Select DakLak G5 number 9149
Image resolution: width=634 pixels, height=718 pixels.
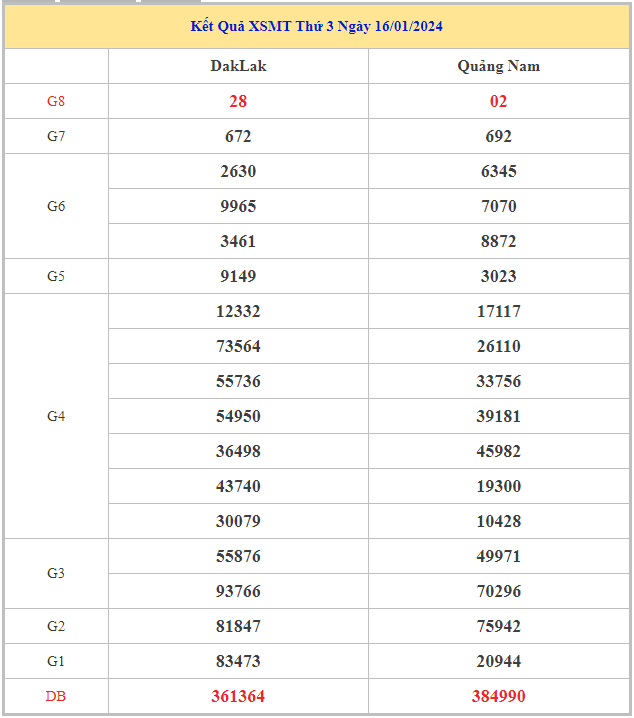tap(238, 276)
